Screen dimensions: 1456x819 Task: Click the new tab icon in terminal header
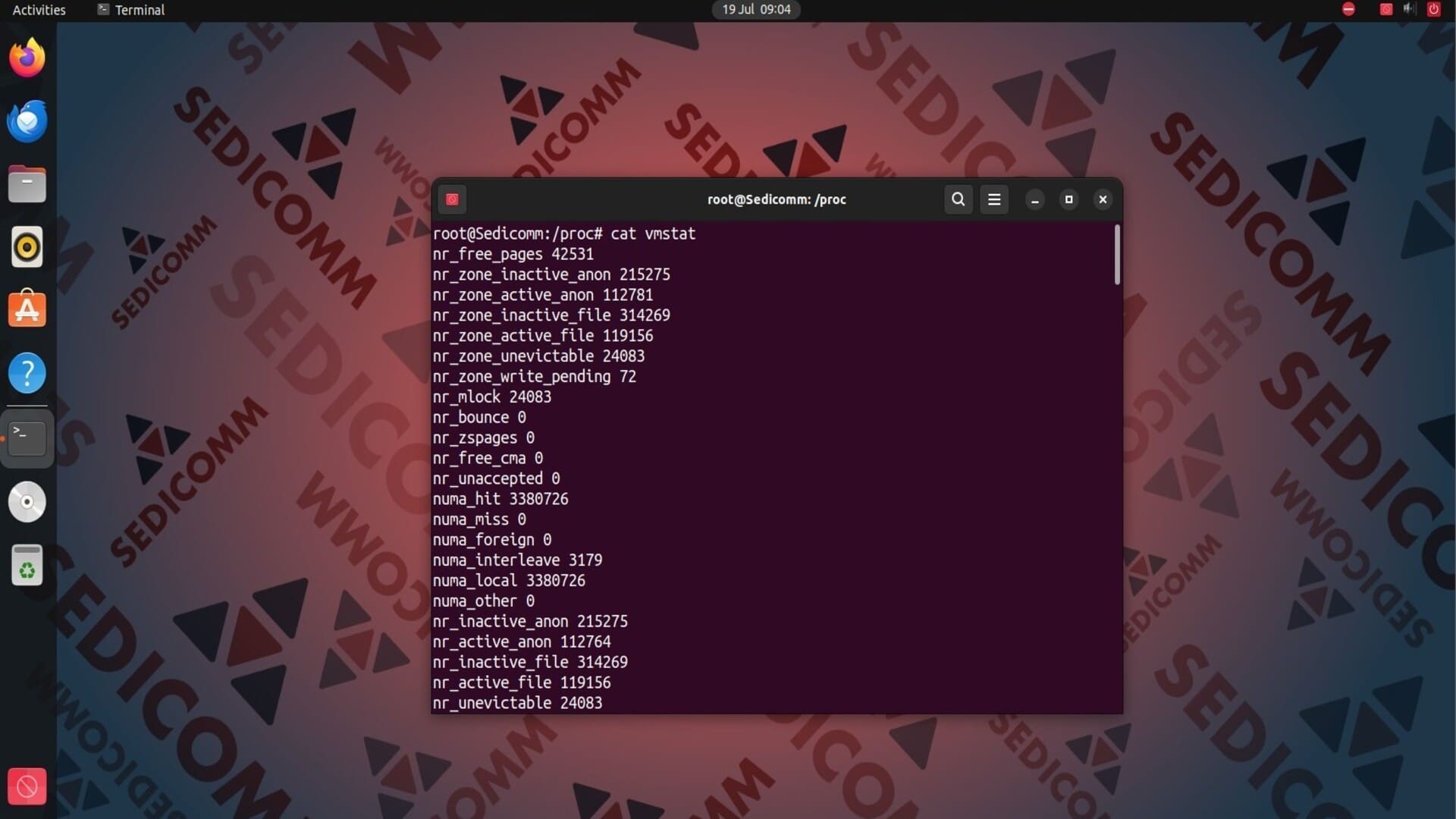[452, 199]
